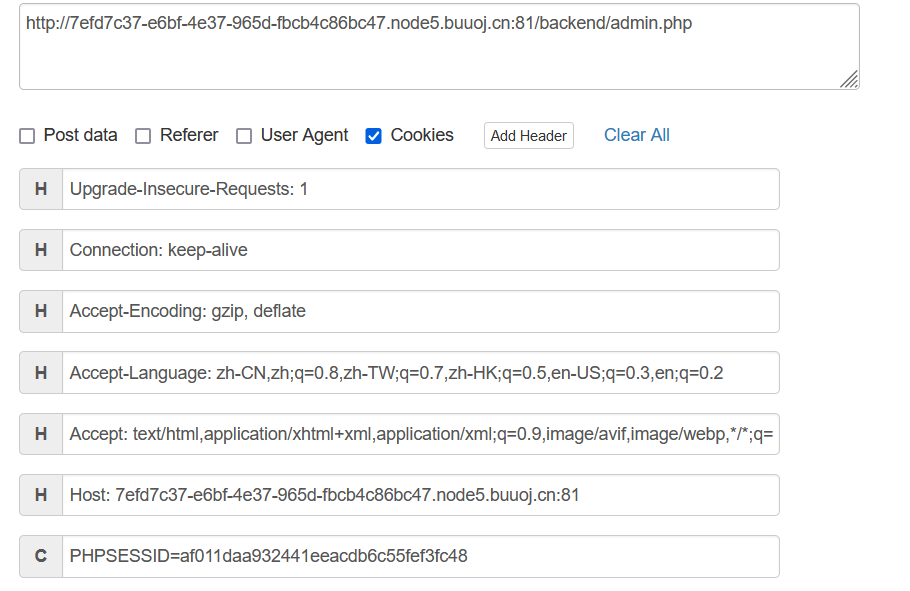Edit the Accept-Language header value
Screen dimensions: 910x591
[x=420, y=373]
